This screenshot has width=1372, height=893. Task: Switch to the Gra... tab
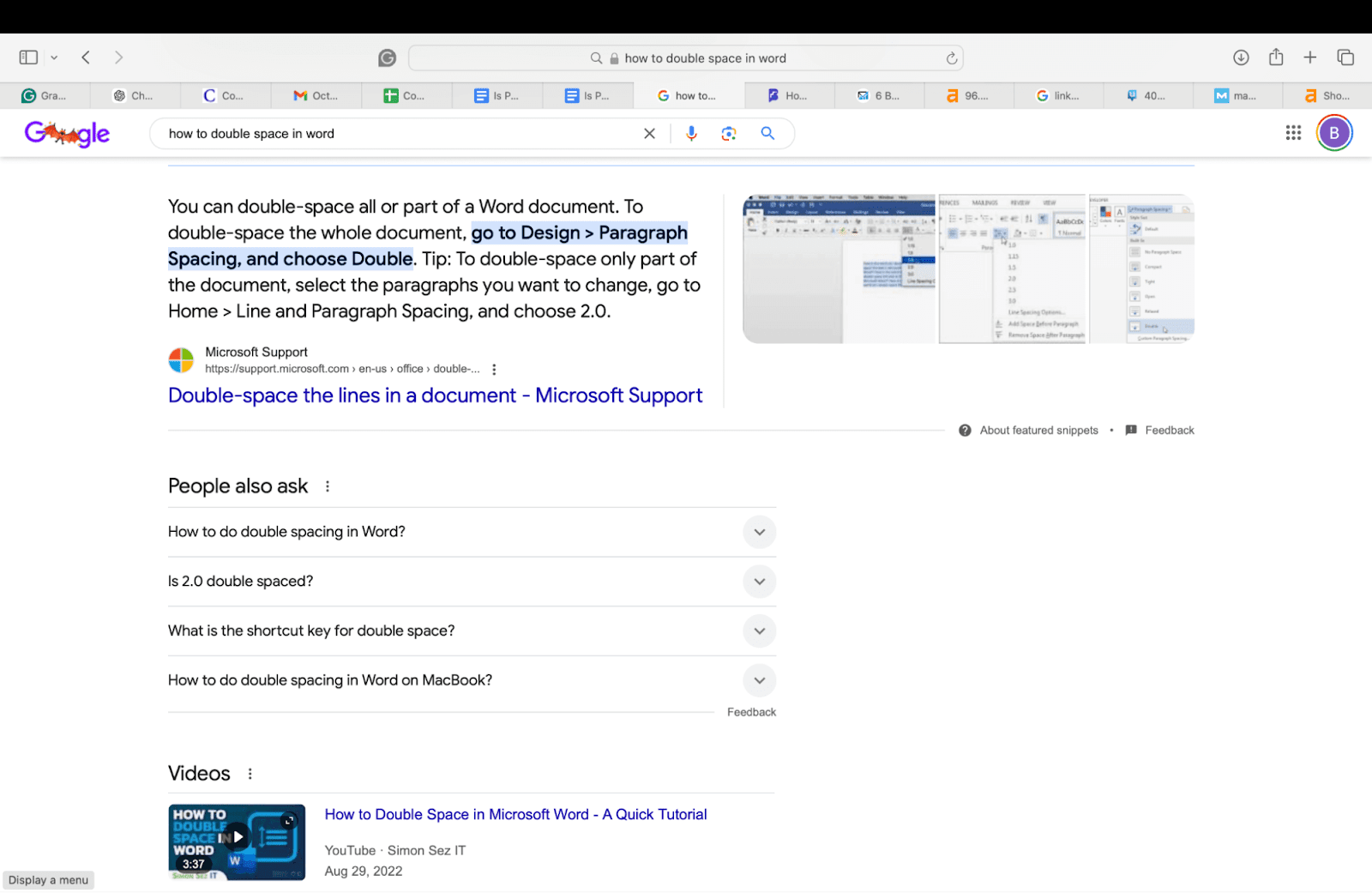click(45, 96)
